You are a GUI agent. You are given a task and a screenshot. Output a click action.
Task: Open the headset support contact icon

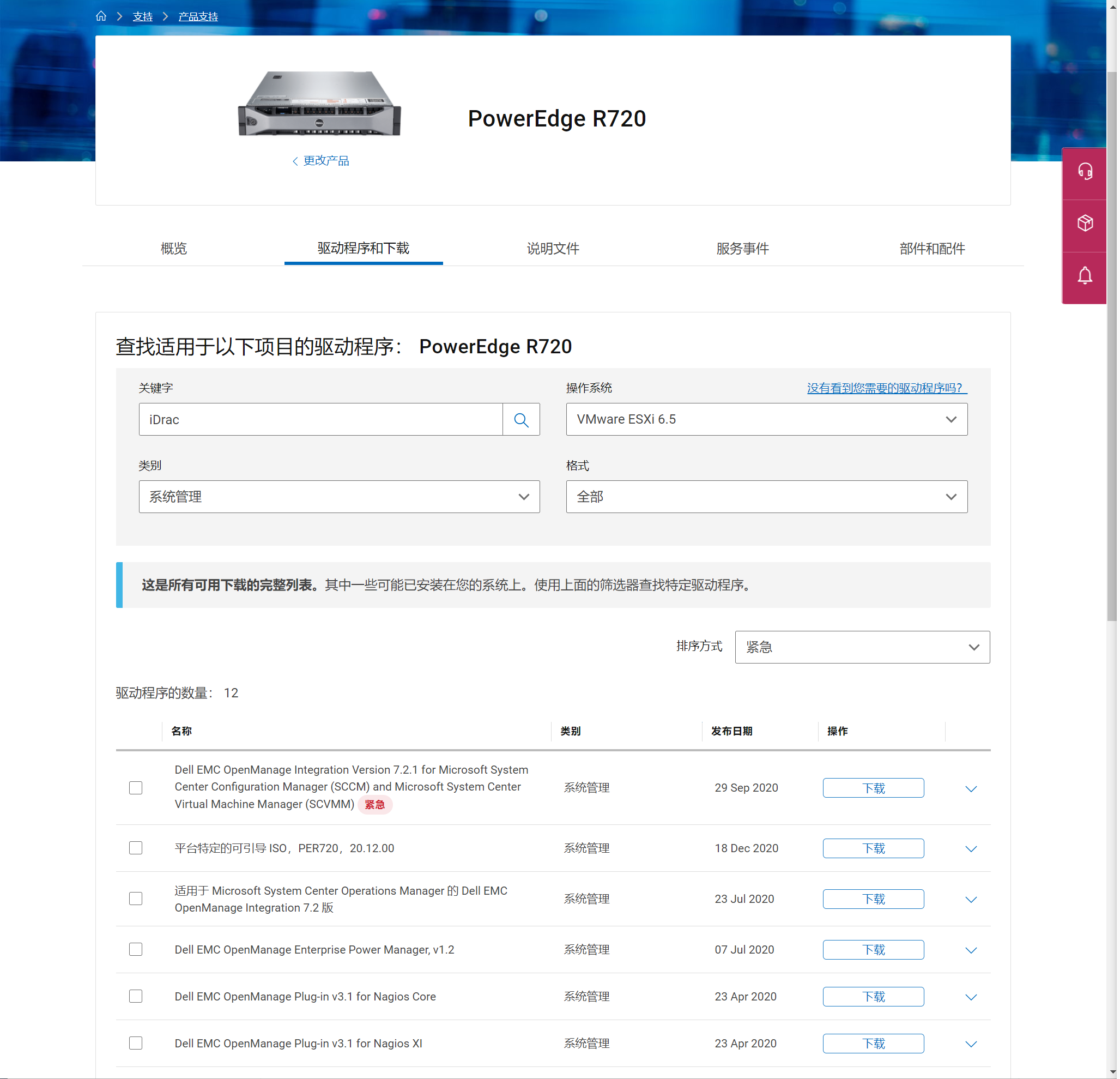click(1084, 171)
